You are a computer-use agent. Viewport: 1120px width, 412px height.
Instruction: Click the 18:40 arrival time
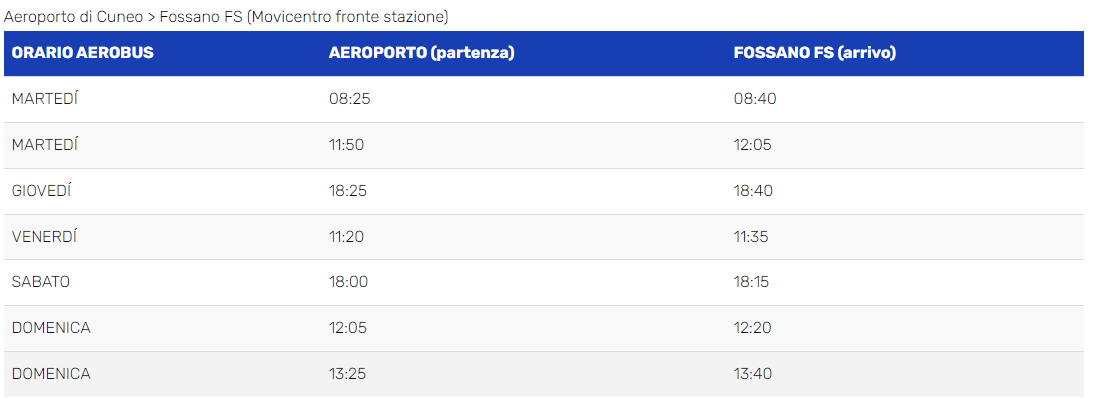(x=754, y=191)
